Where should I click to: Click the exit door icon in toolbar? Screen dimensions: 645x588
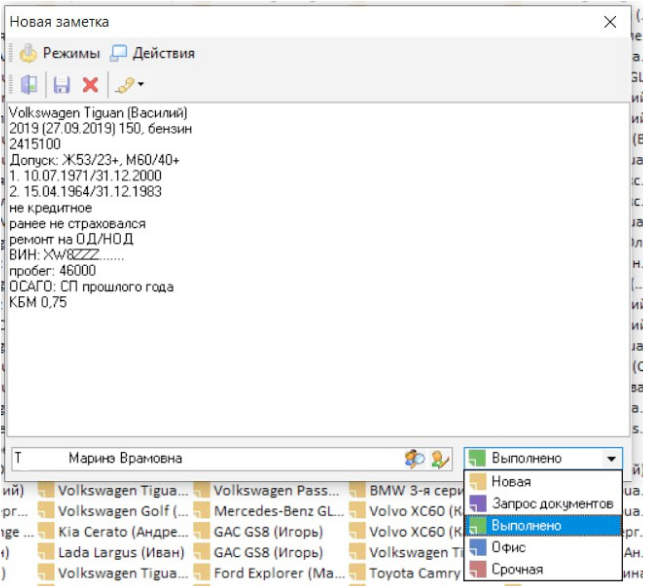(29, 85)
